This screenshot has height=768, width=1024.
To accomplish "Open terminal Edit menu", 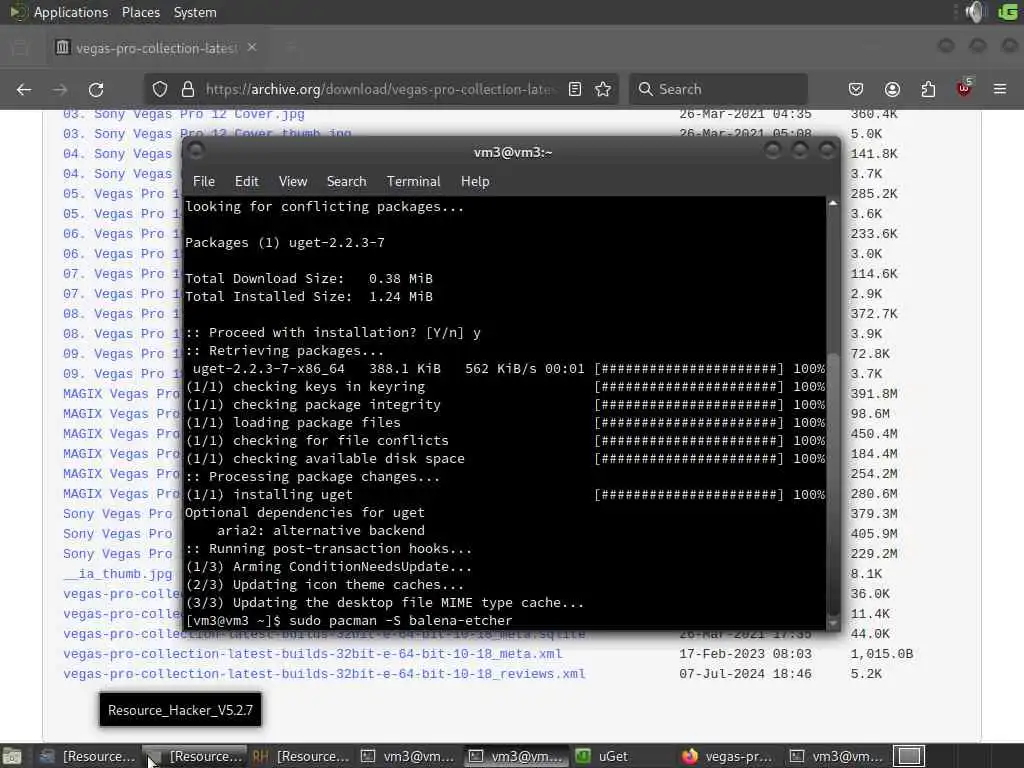I will [x=246, y=182].
